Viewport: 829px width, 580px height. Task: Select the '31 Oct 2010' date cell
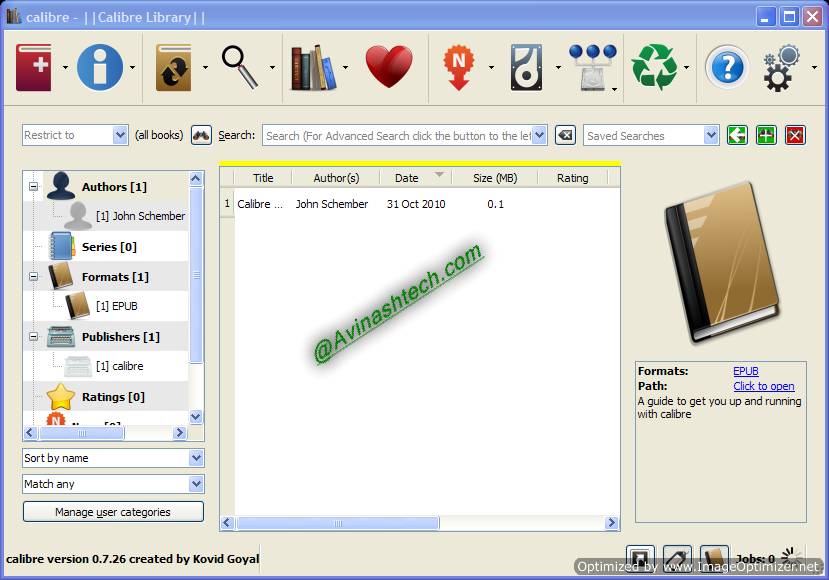416,204
